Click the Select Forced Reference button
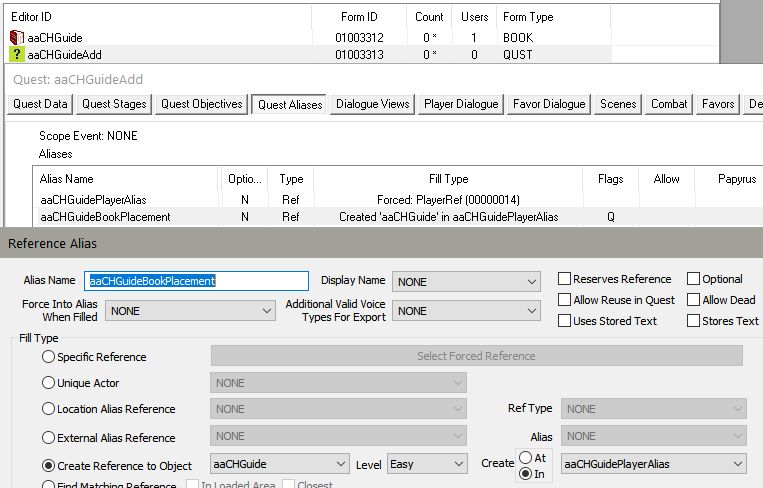Viewport: 763px width, 488px height. pos(476,356)
